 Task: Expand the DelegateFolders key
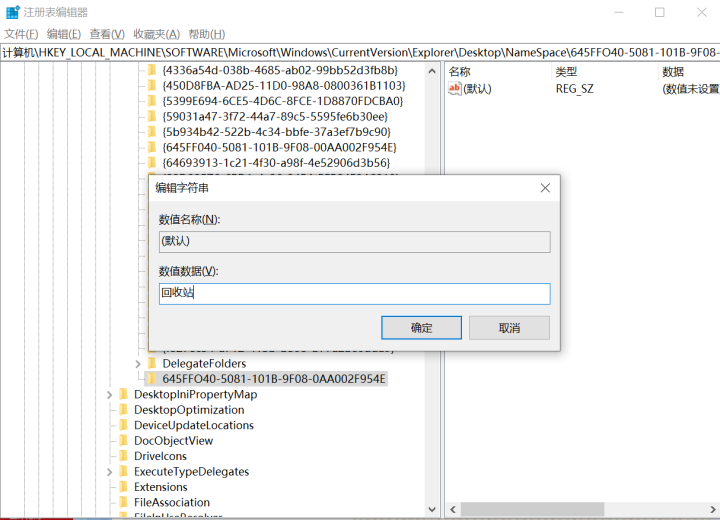[138, 364]
